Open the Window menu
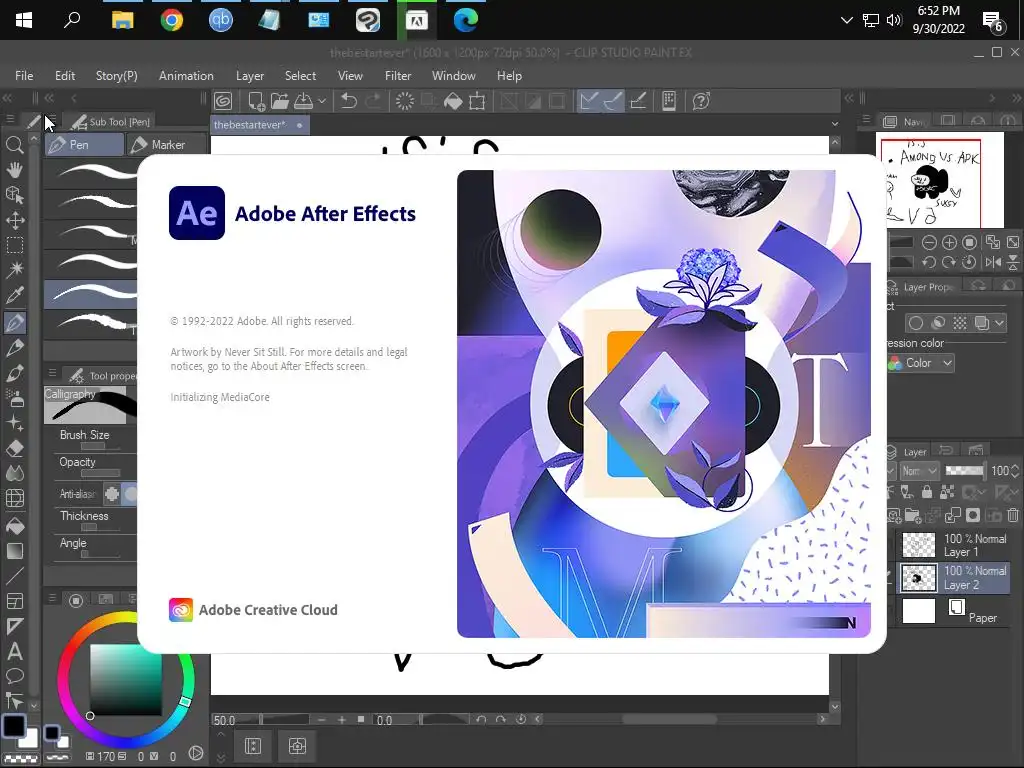The width and height of the screenshot is (1024, 768). click(454, 76)
